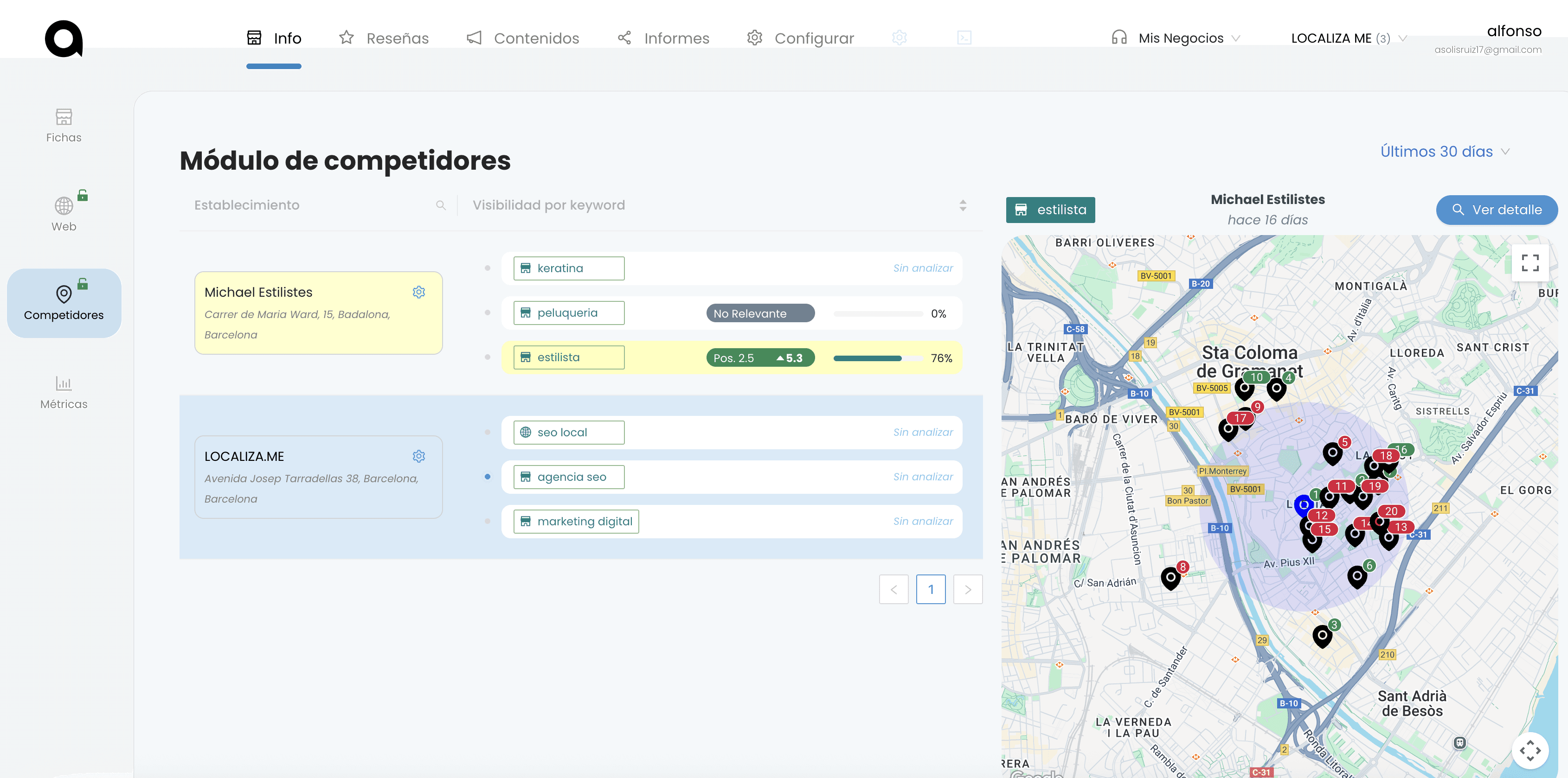This screenshot has height=778, width=1568.
Task: Select the seo local keyword tag
Action: (569, 433)
